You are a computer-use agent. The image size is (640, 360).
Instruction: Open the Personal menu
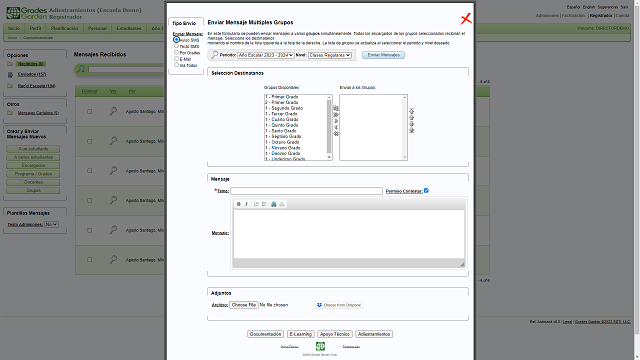(x=97, y=29)
